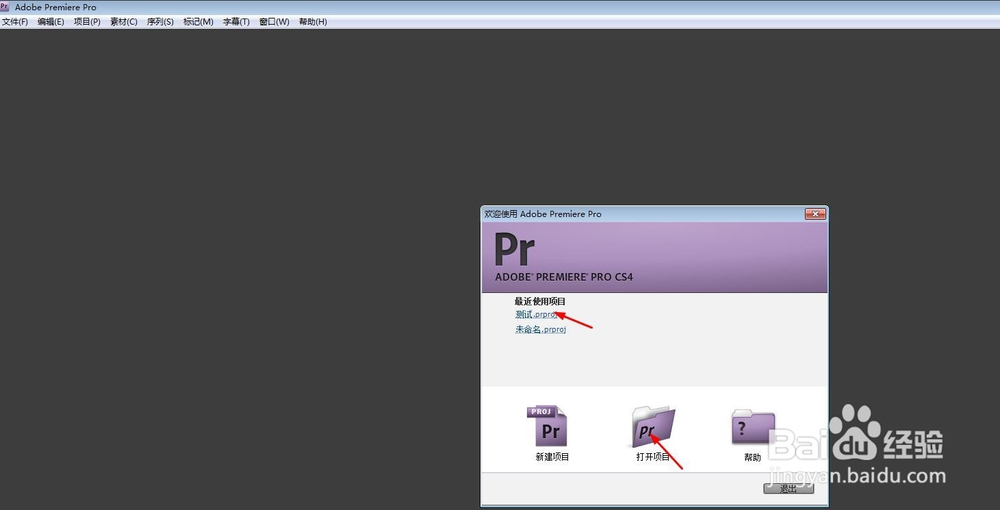Screen dimensions: 1000x510
Task: Click the Premiere Pro icon in title bar
Action: 5,7
